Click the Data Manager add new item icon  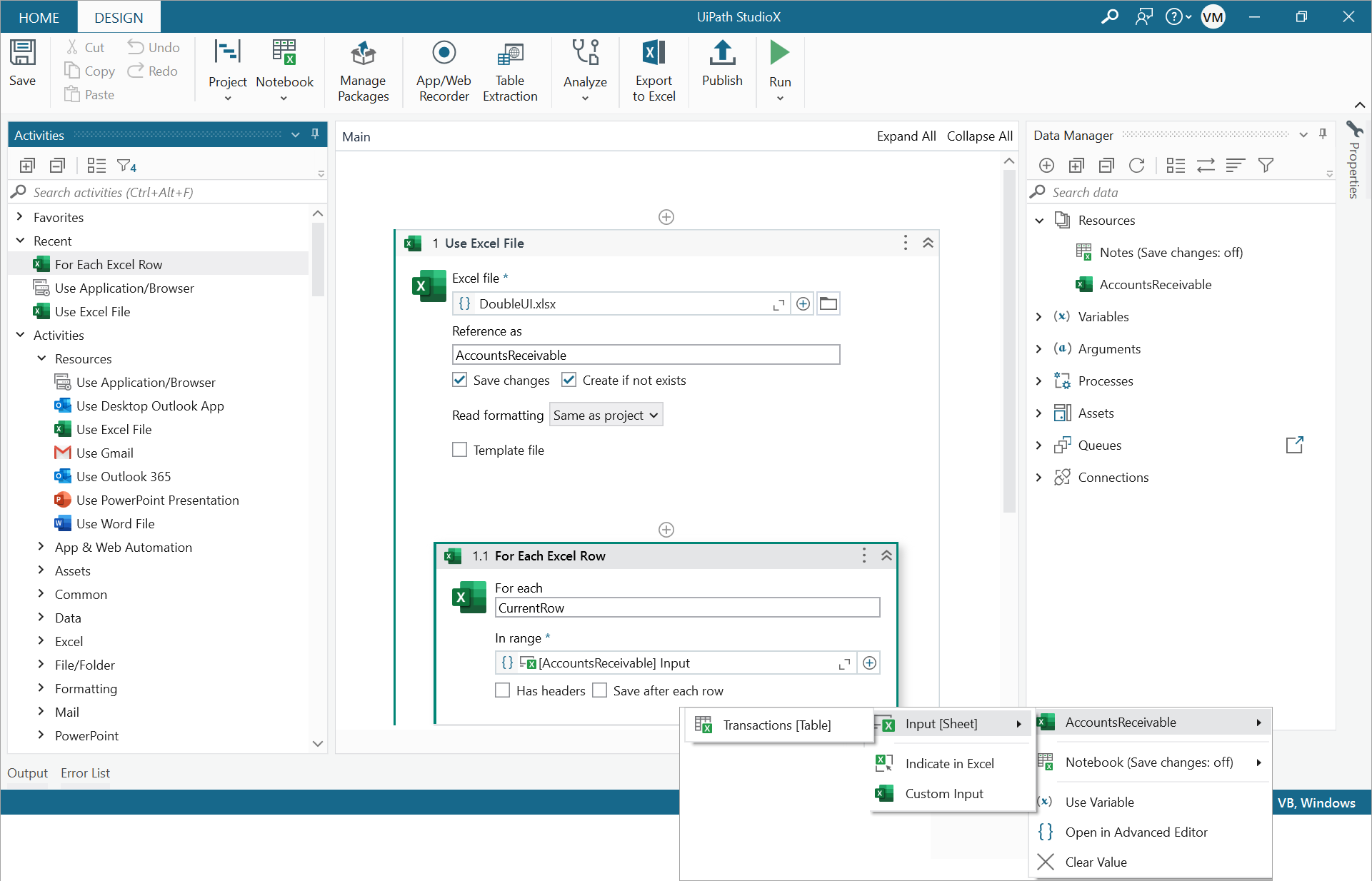click(x=1046, y=166)
